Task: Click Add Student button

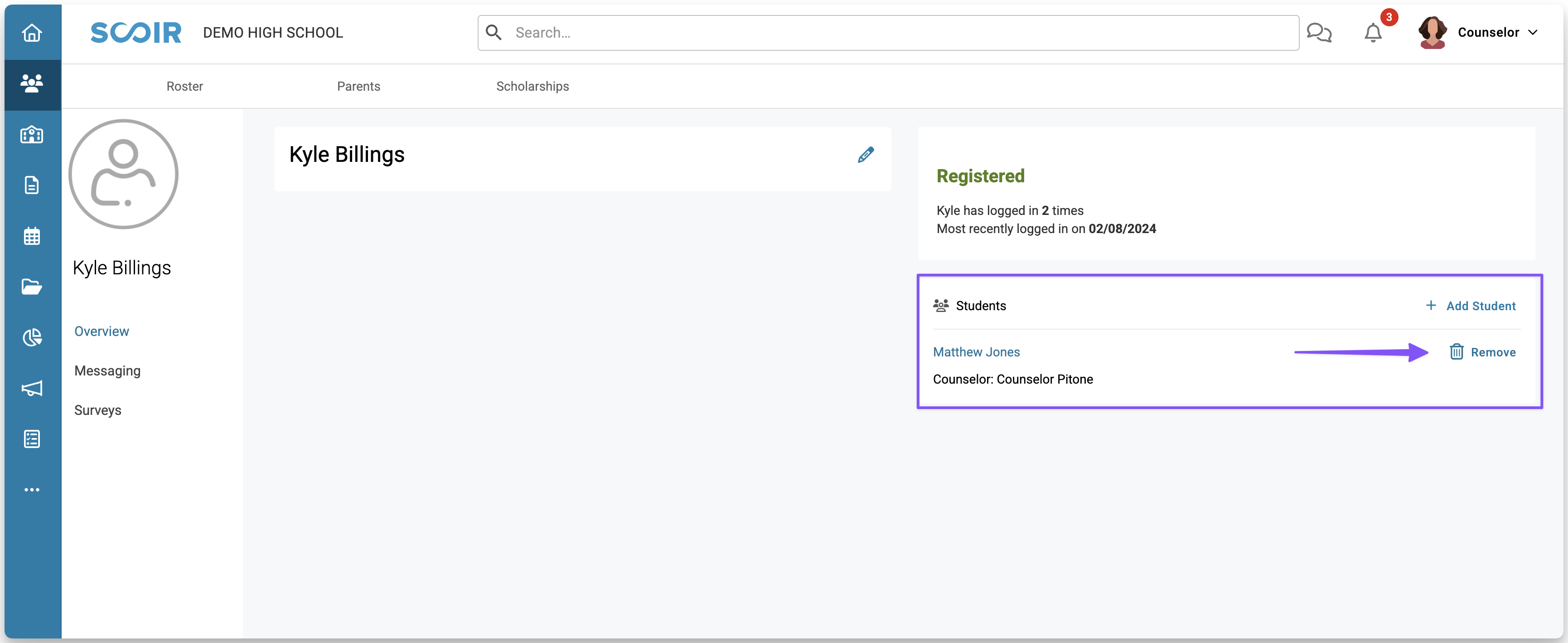Action: 1471,306
